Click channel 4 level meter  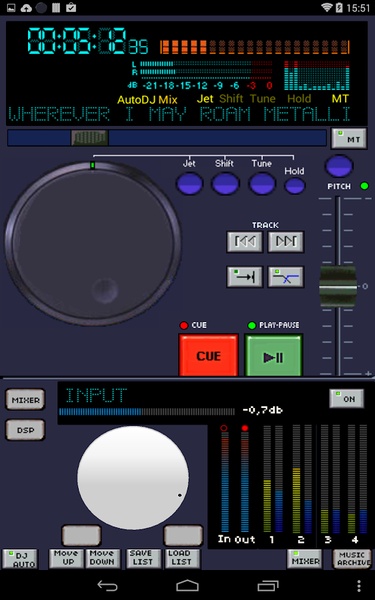[x=357, y=479]
